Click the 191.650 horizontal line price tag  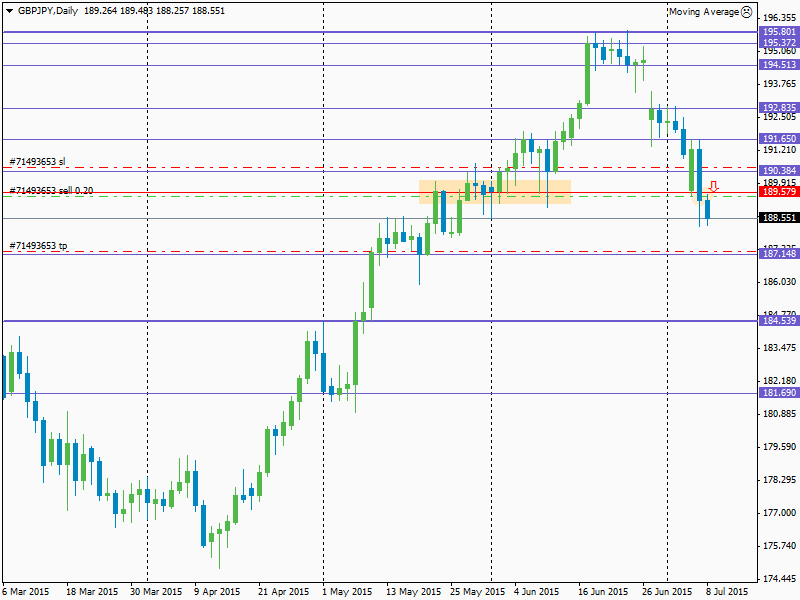(x=779, y=139)
